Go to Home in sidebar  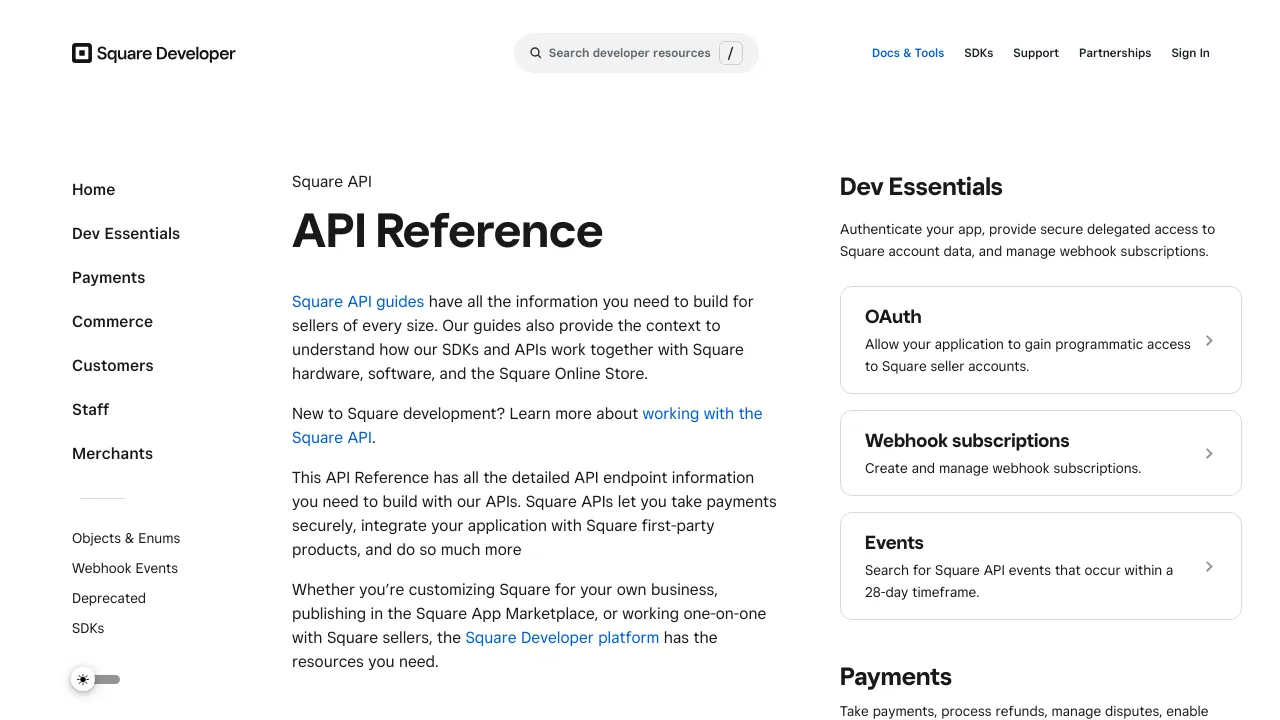(x=94, y=190)
